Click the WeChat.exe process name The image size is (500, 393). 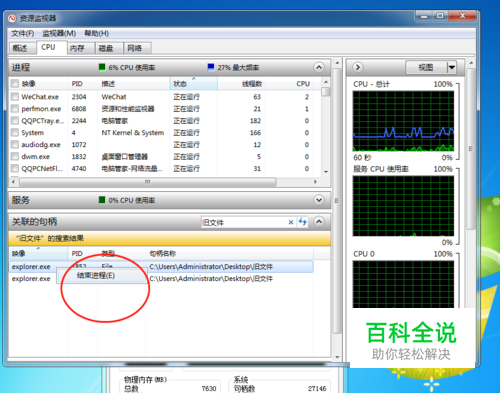(40, 97)
